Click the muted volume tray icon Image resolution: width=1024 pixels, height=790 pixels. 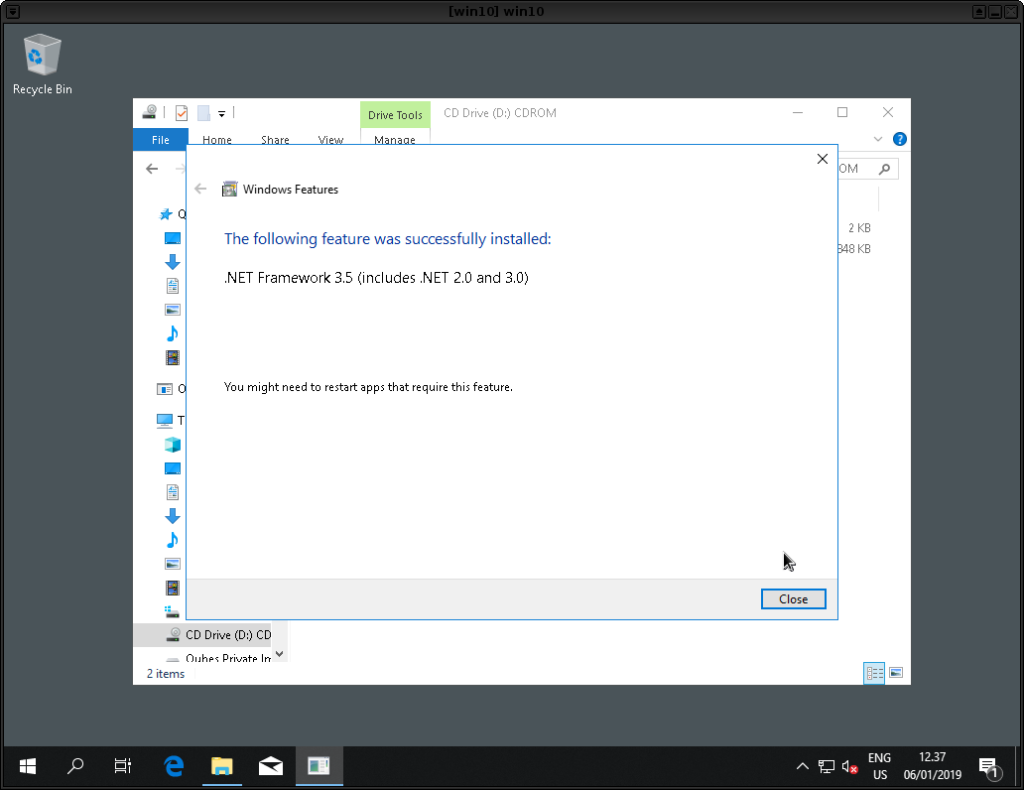850,766
